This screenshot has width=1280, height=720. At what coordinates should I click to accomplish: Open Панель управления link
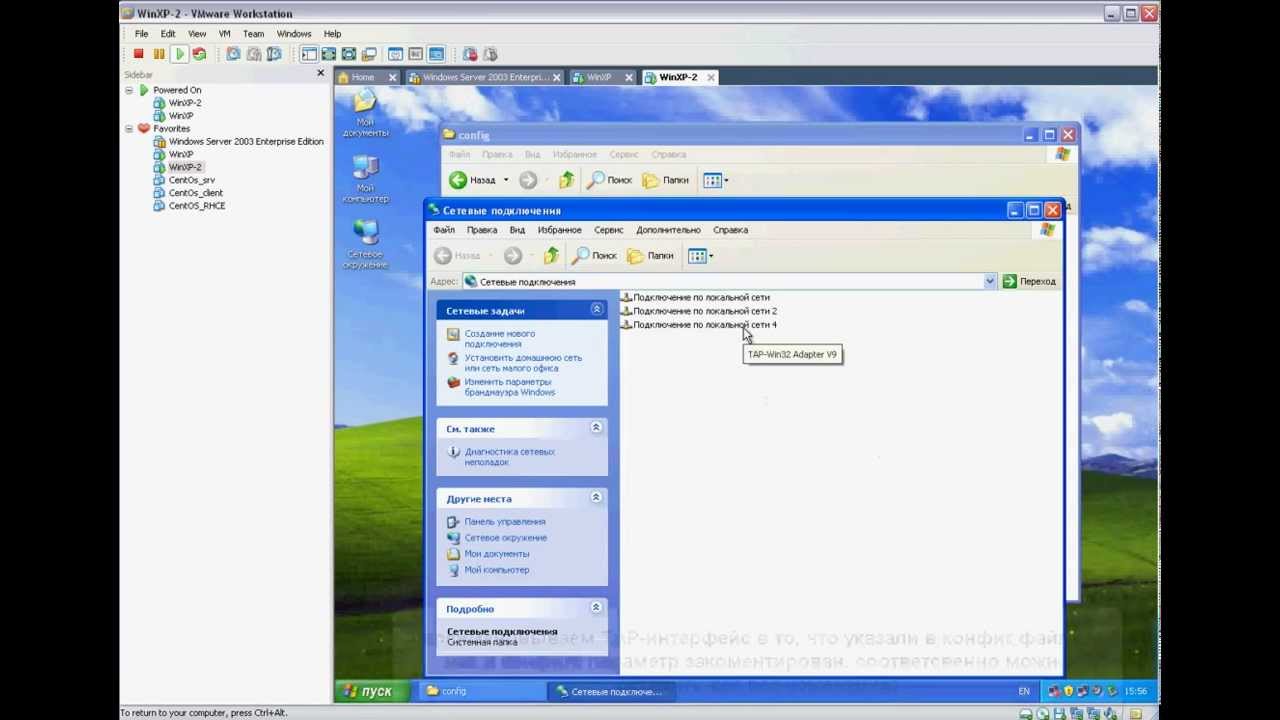(504, 522)
